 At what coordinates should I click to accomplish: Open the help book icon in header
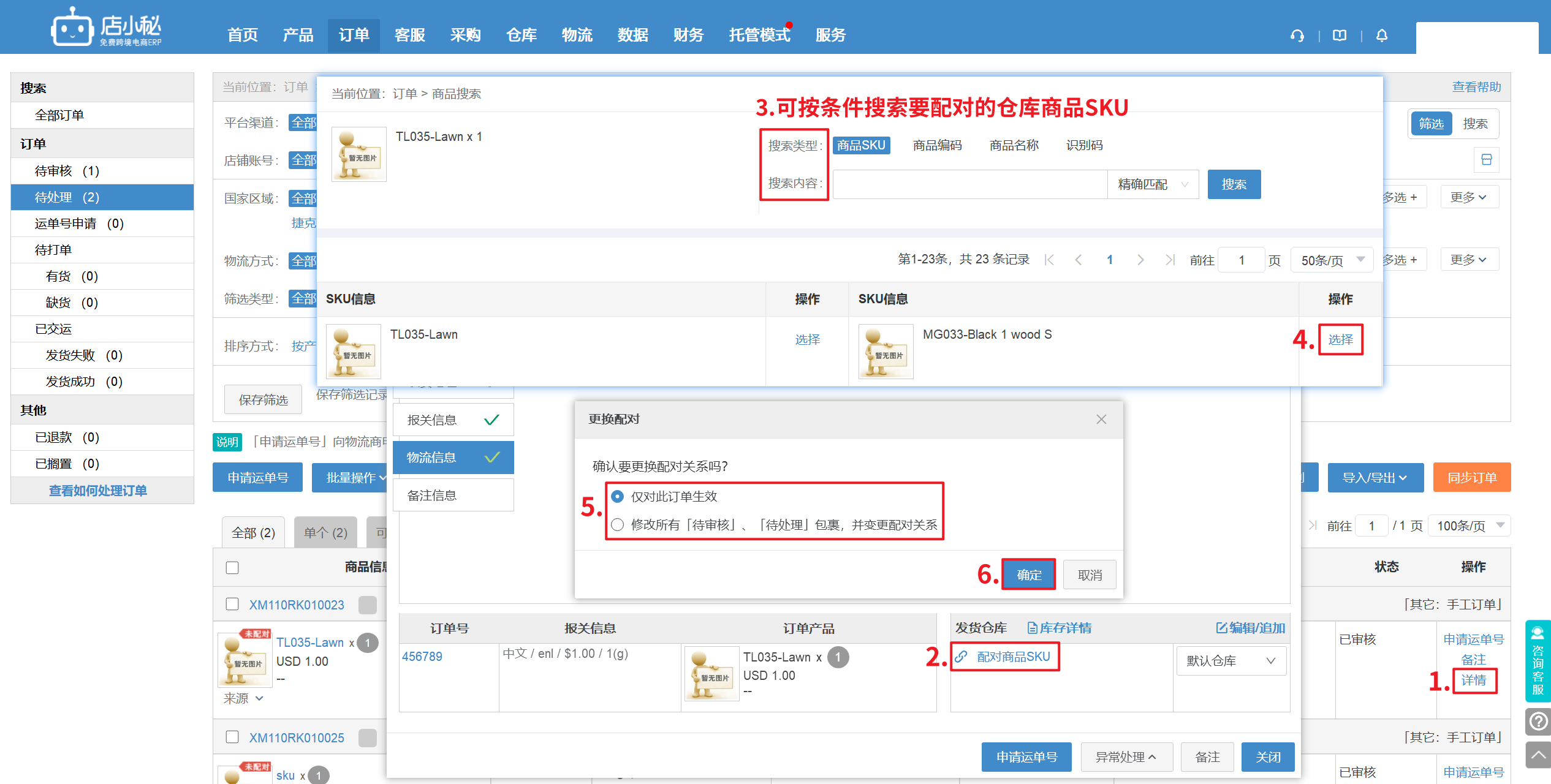click(x=1340, y=36)
